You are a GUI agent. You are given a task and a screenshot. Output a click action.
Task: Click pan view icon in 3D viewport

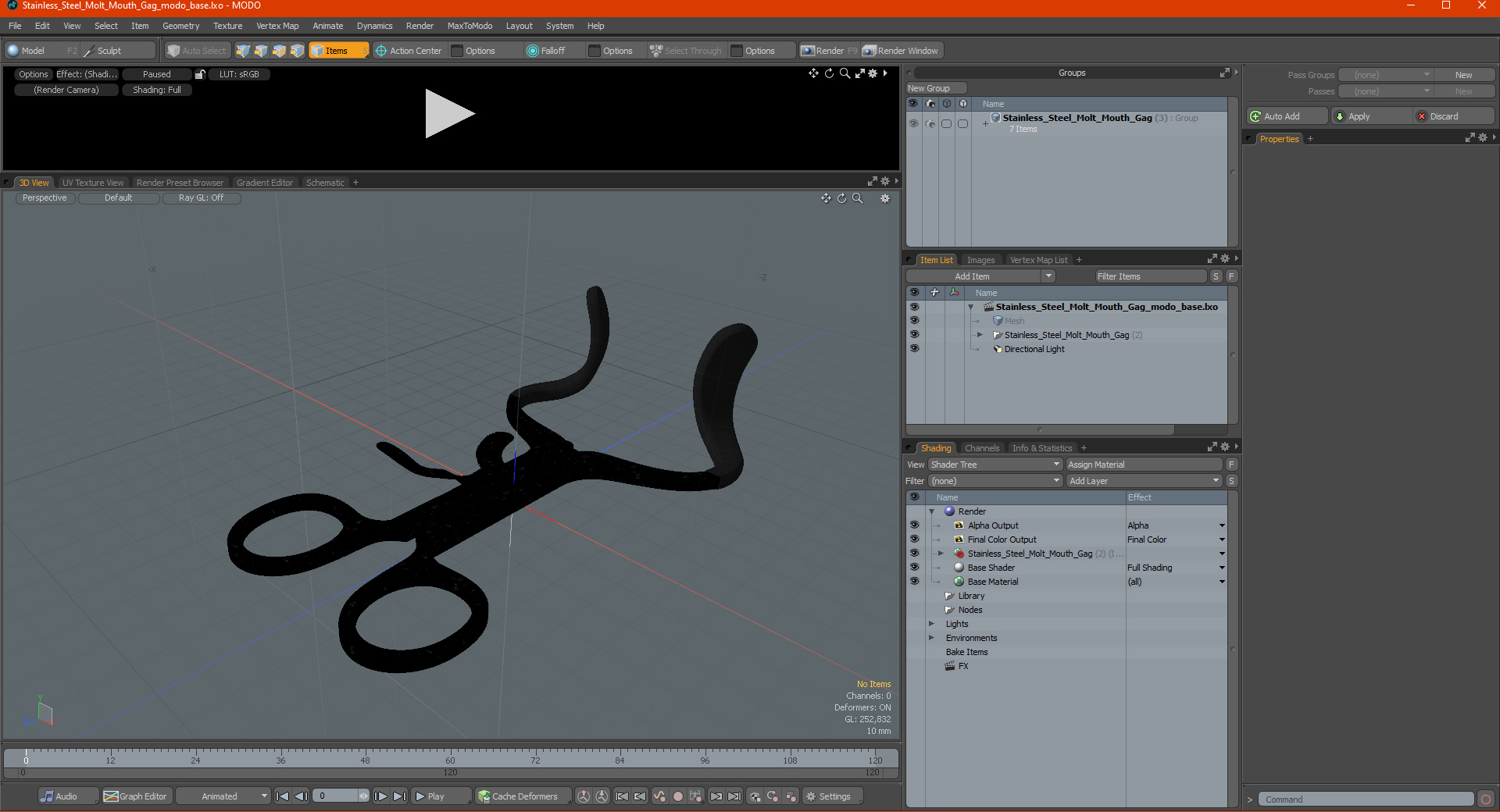(x=826, y=198)
